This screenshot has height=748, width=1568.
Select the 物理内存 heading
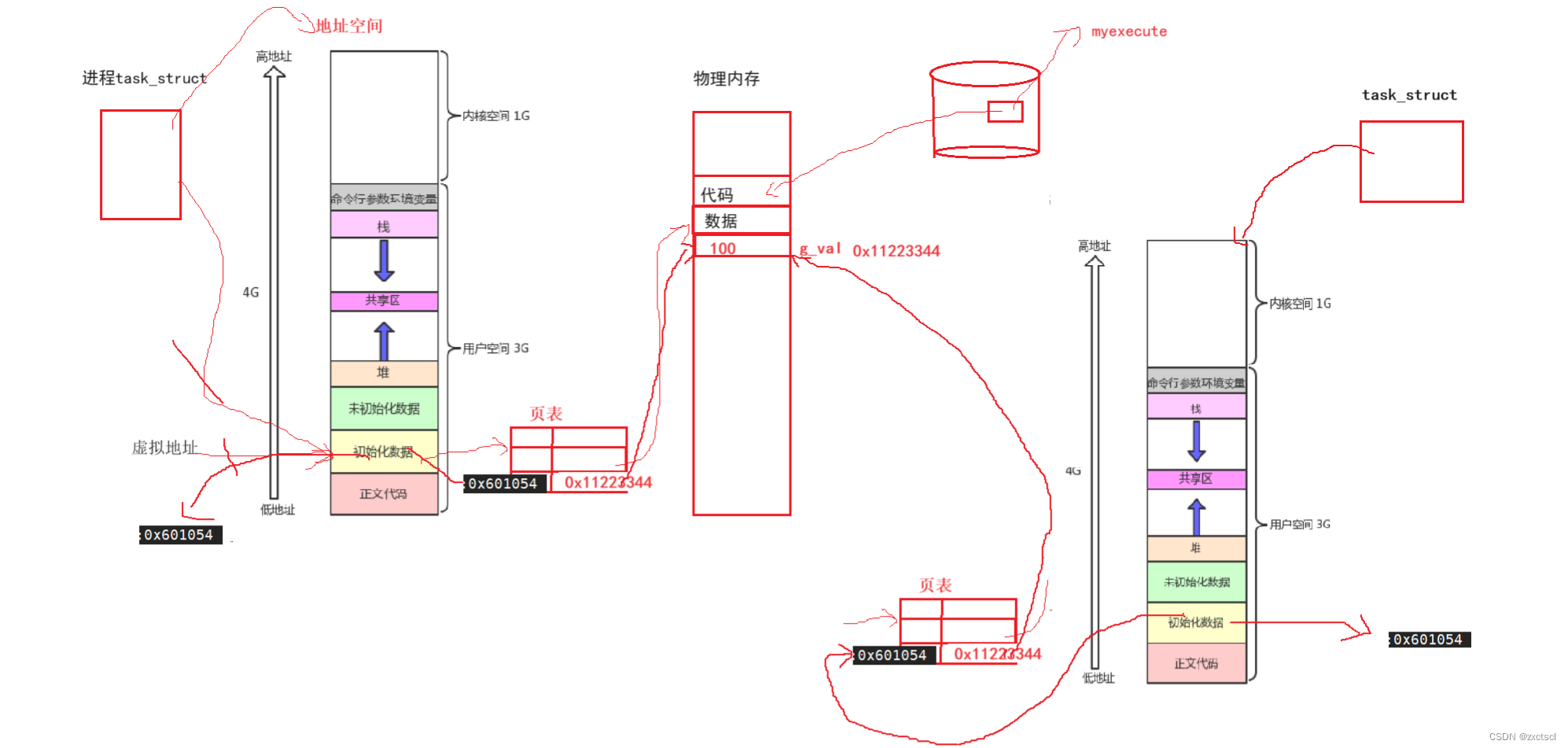[x=726, y=79]
